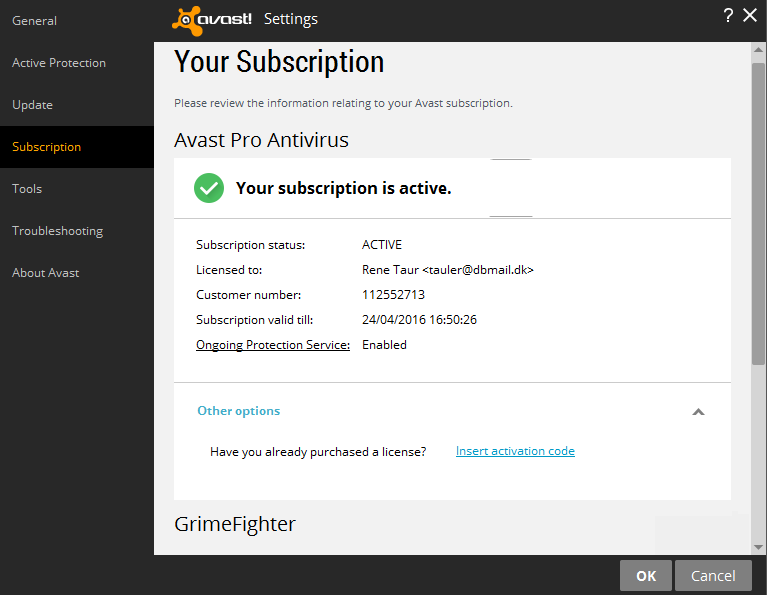The image size is (767, 595).
Task: Show the About Avast page
Action: 46,273
